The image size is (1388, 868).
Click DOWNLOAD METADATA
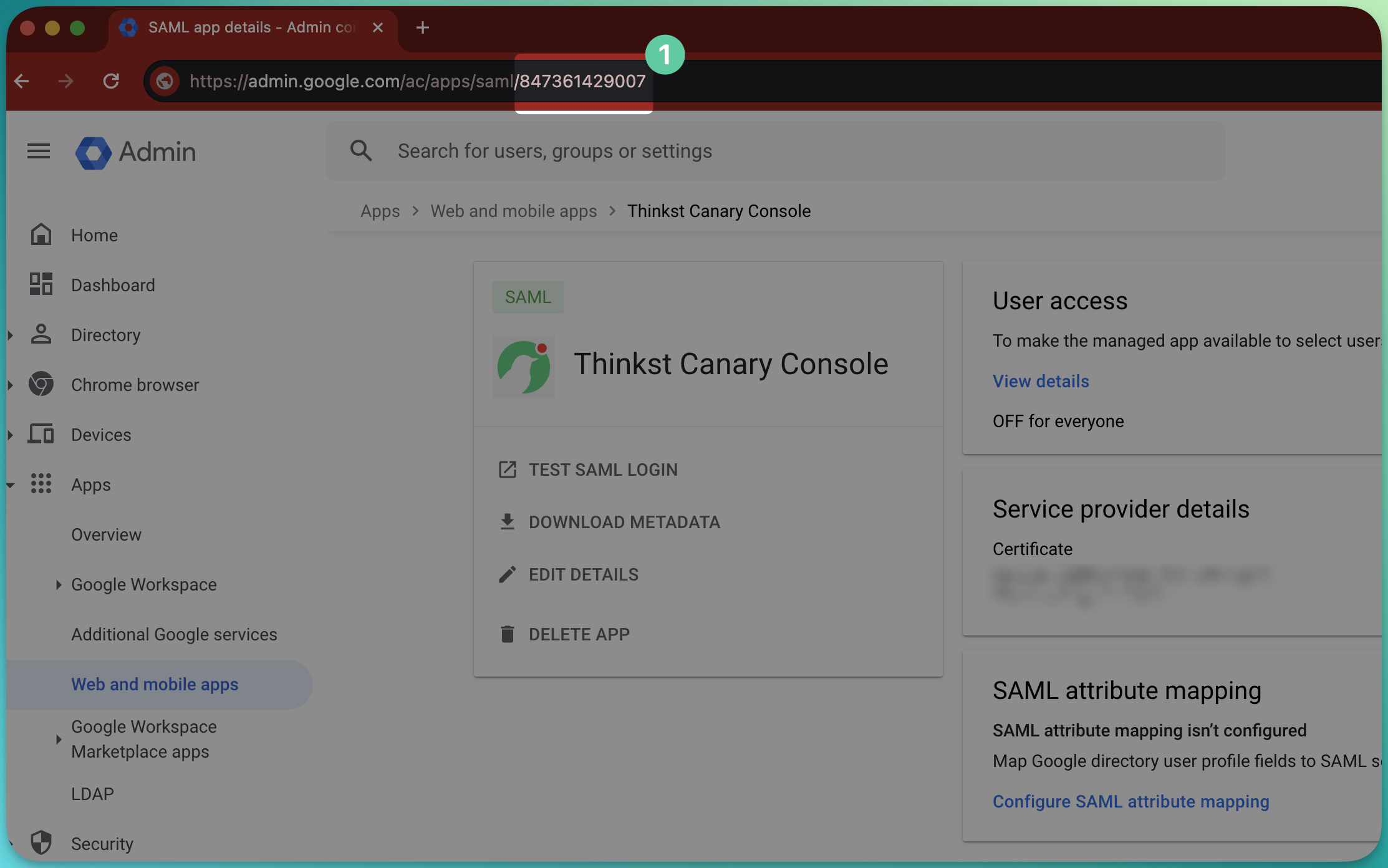[x=624, y=522]
